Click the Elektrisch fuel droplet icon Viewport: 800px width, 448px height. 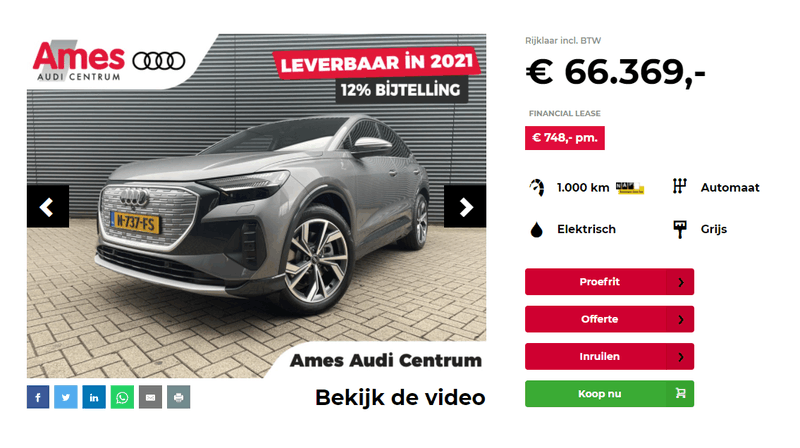click(536, 230)
